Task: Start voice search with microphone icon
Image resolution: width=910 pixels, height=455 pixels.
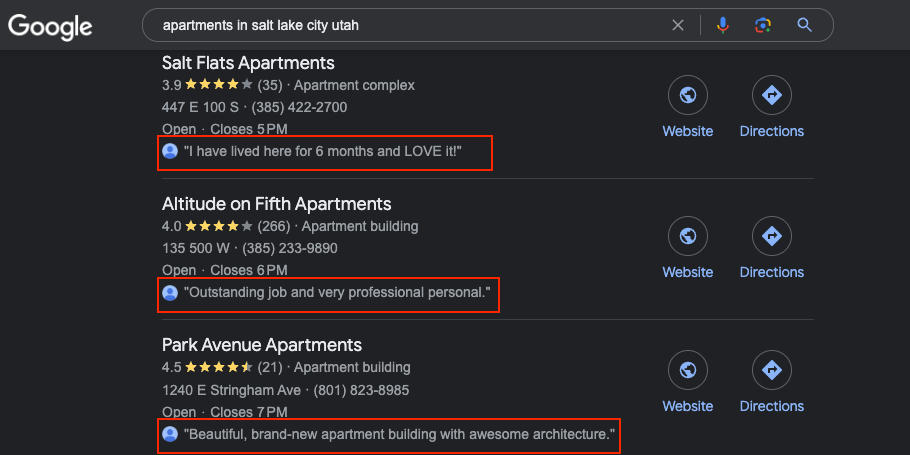Action: 723,25
